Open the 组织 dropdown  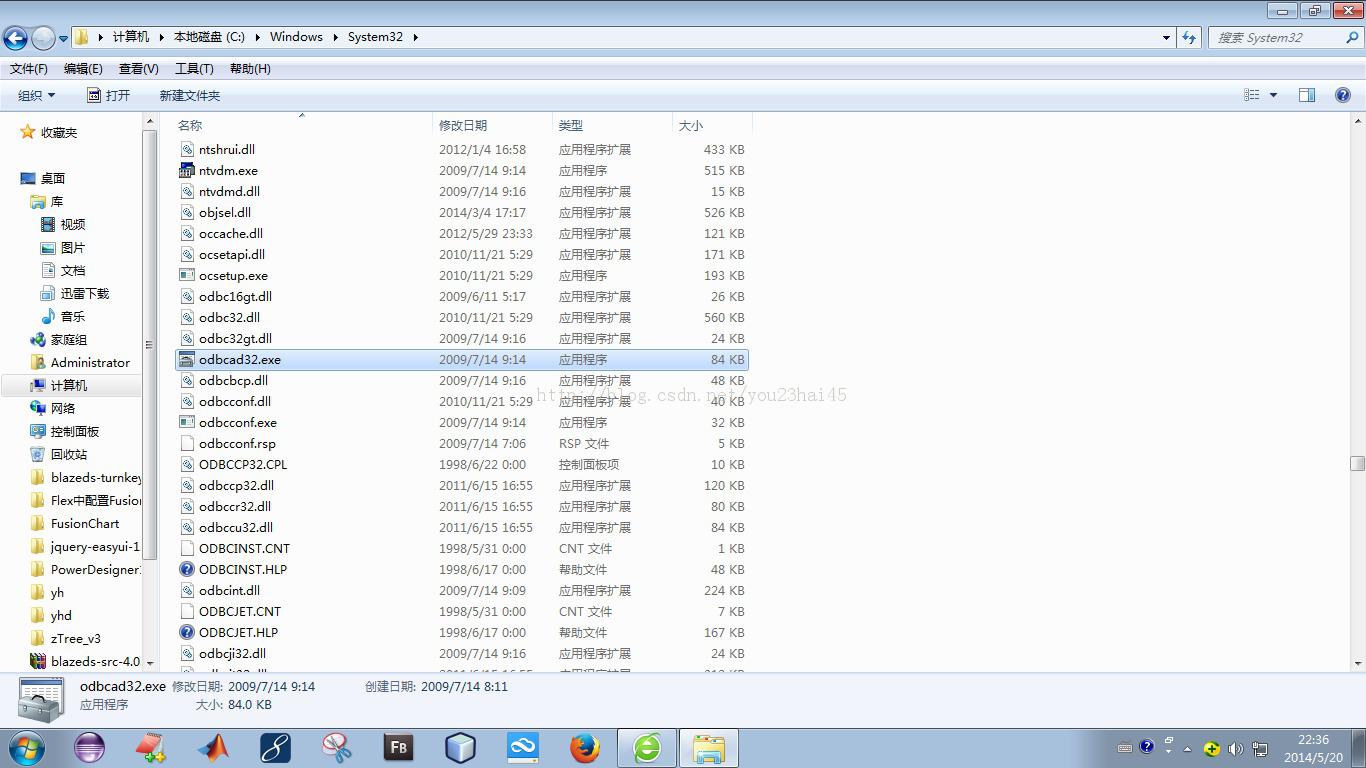point(37,95)
